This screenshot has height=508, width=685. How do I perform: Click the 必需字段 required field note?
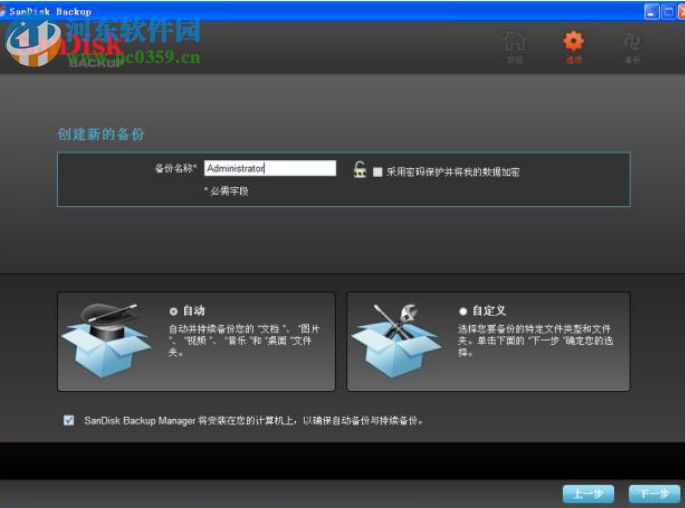click(227, 191)
